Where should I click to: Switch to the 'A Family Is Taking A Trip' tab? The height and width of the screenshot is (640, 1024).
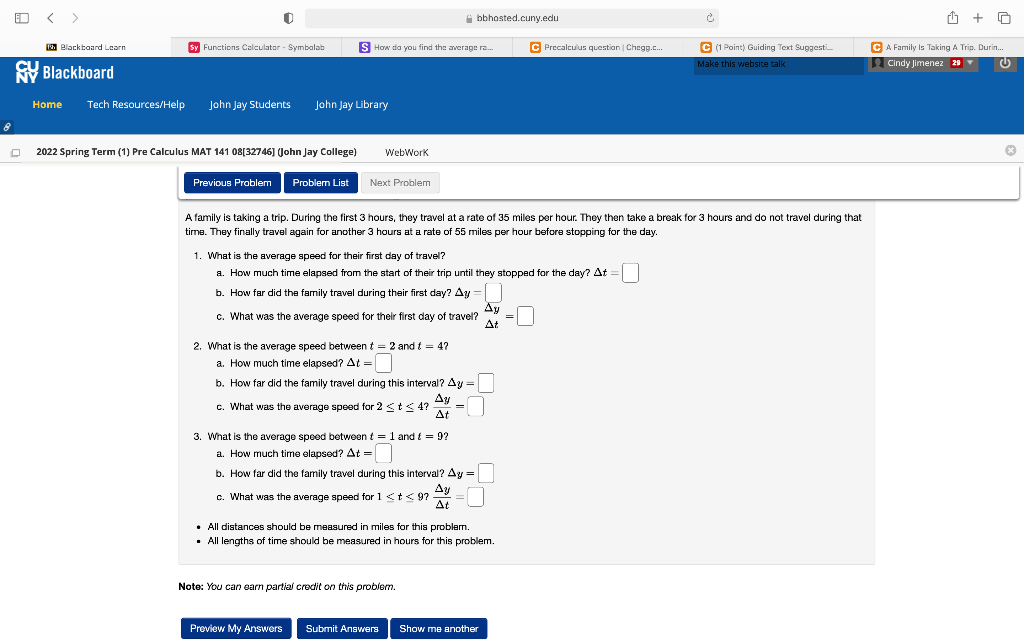pyautogui.click(x=938, y=47)
